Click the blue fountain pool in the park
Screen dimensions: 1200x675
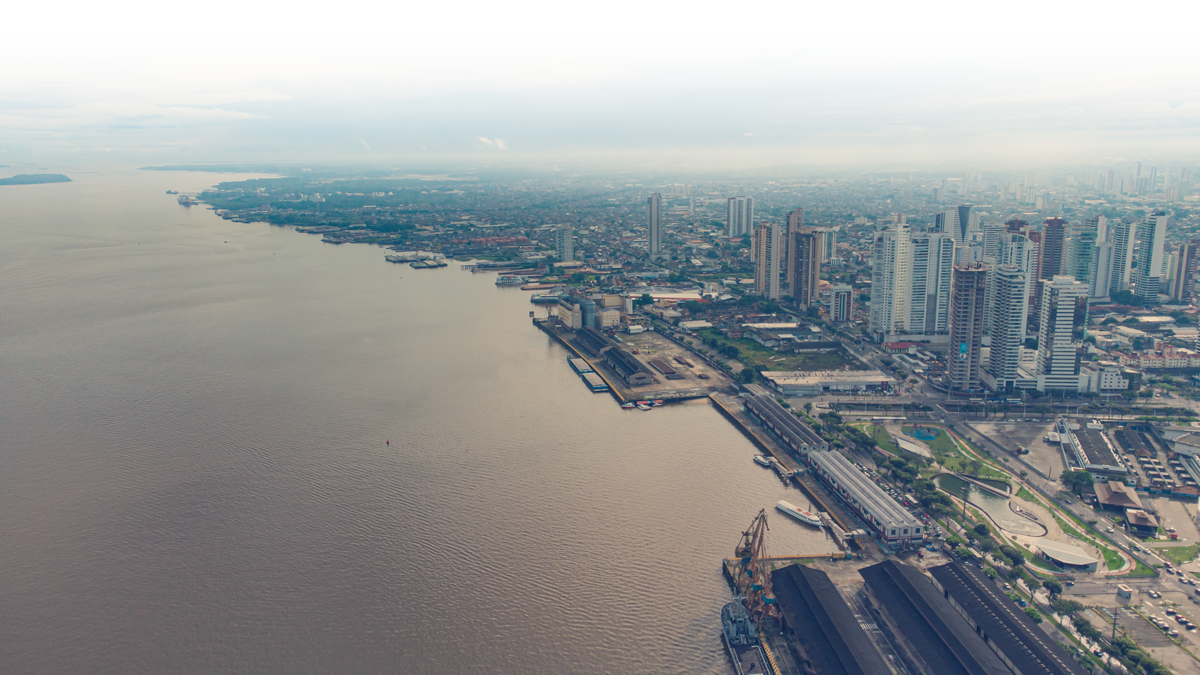tap(924, 434)
